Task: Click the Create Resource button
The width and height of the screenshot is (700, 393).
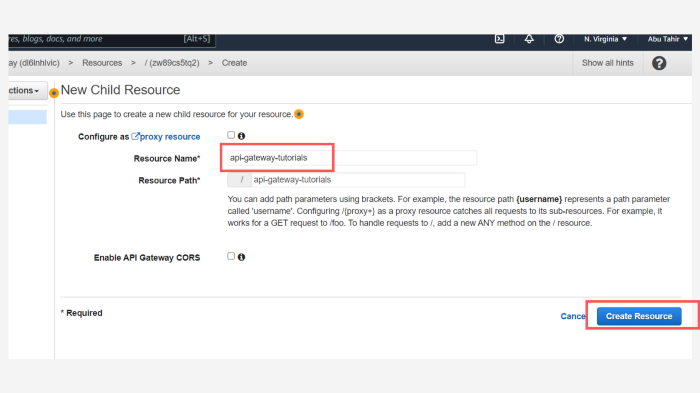Action: (639, 316)
